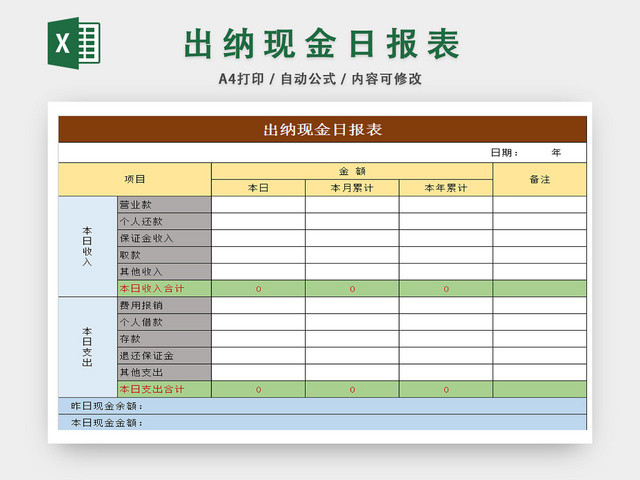
Task: Click the 本日现金金额 row
Action: (322, 422)
